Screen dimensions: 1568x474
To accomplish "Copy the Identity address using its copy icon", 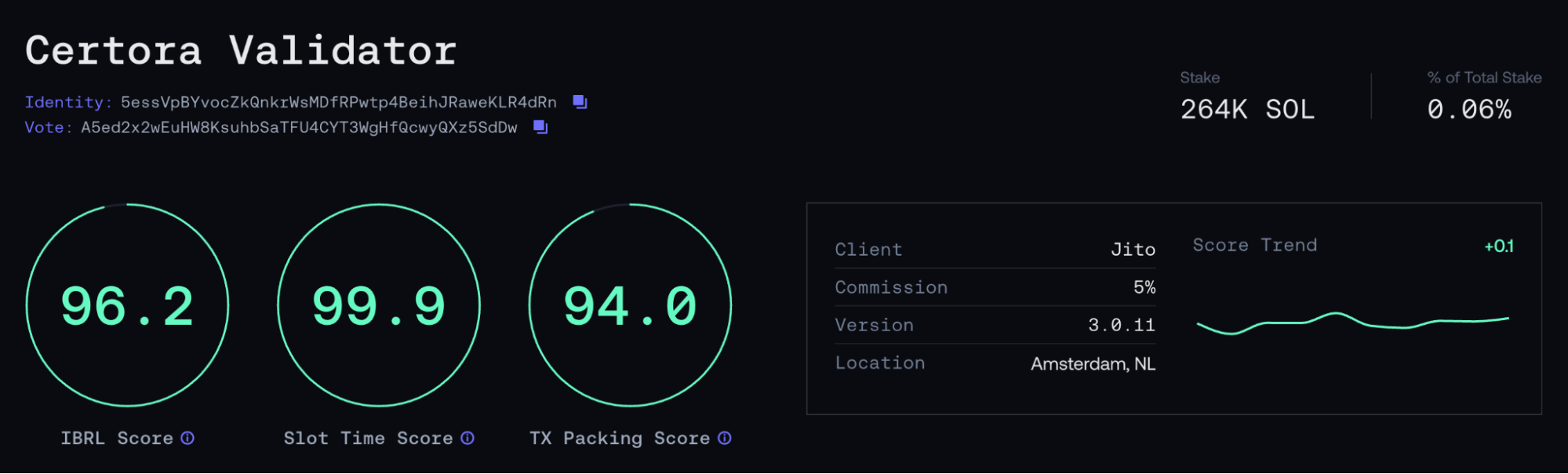I will coord(580,102).
